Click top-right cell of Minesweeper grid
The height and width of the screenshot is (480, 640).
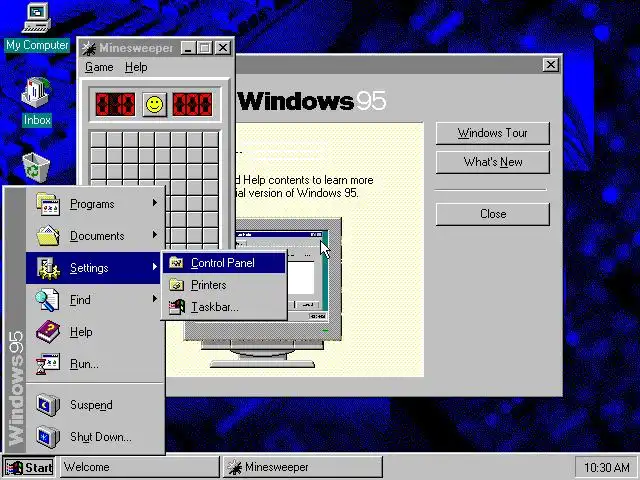coord(211,140)
